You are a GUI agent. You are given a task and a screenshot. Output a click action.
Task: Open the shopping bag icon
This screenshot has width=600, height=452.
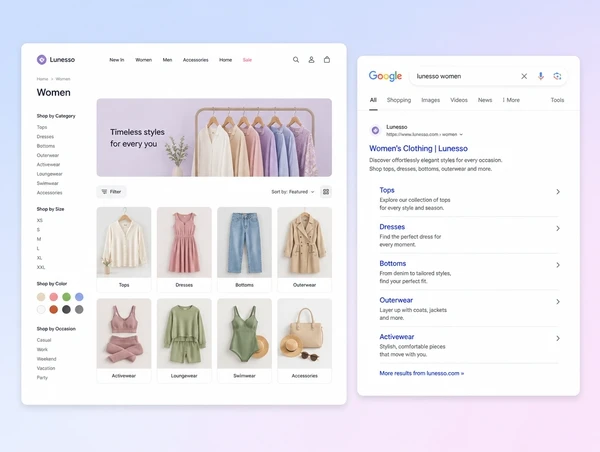pyautogui.click(x=327, y=60)
